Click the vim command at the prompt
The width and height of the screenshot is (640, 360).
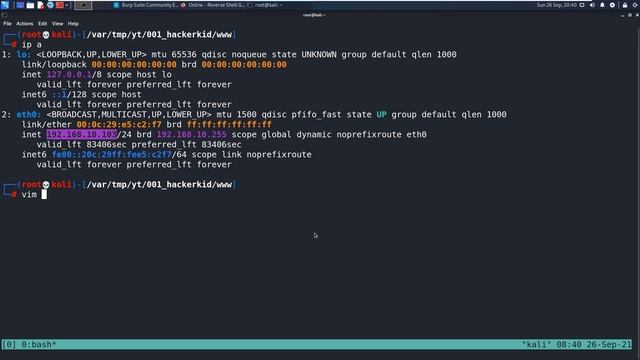point(29,194)
